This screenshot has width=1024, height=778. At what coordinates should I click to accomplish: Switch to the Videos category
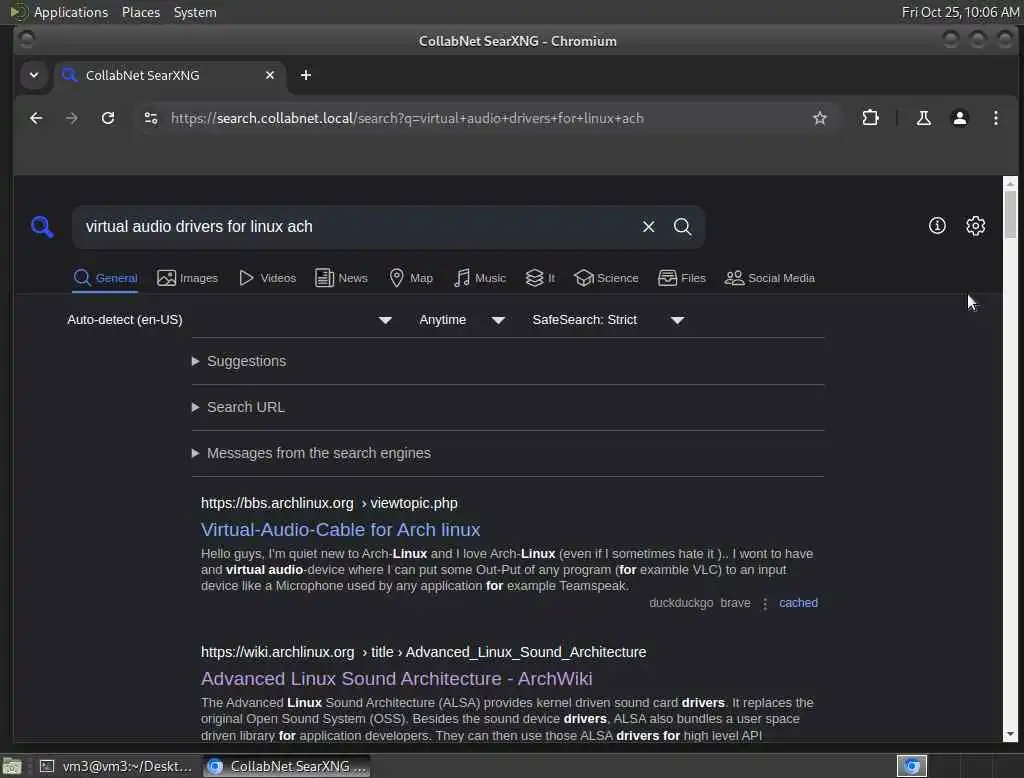tap(267, 278)
